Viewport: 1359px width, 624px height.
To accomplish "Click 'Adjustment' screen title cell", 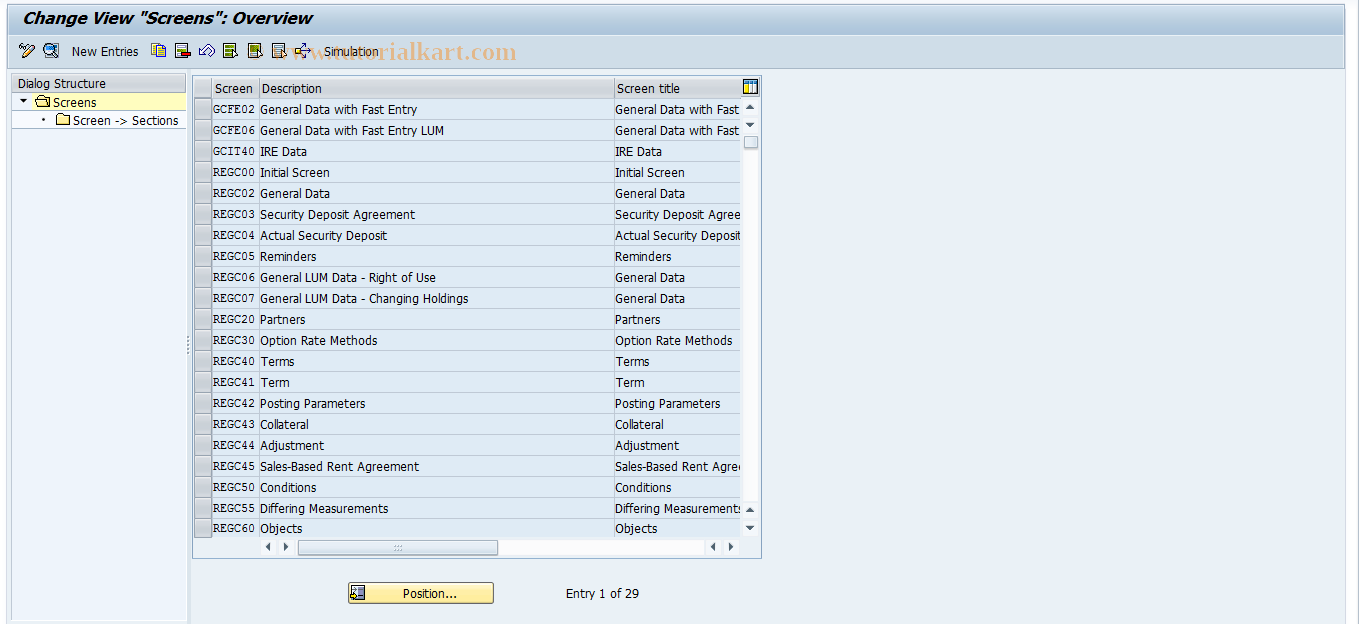I will pos(678,446).
